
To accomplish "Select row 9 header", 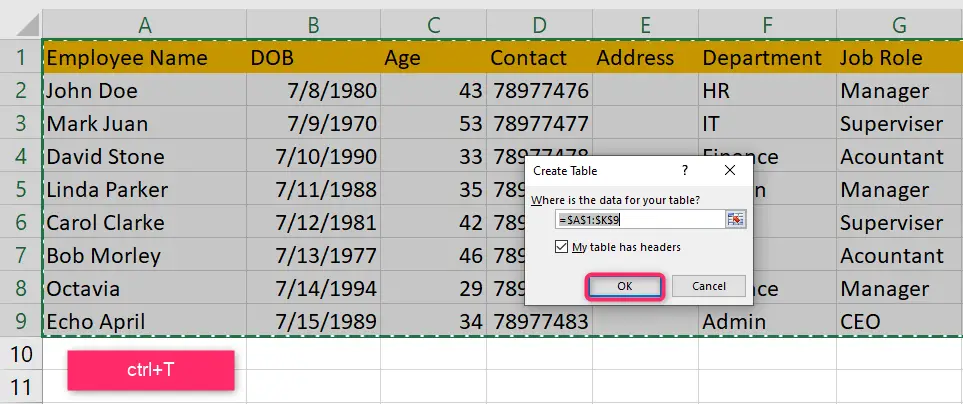I will [x=21, y=321].
